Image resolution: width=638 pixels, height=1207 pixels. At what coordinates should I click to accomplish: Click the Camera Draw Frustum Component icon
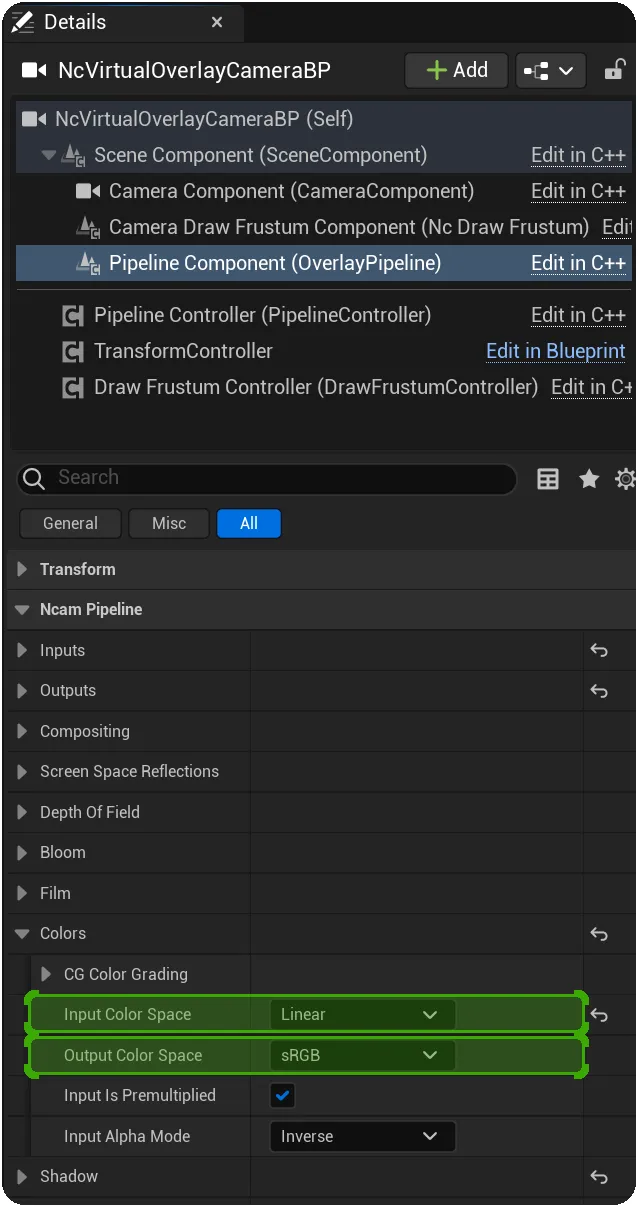(x=88, y=227)
